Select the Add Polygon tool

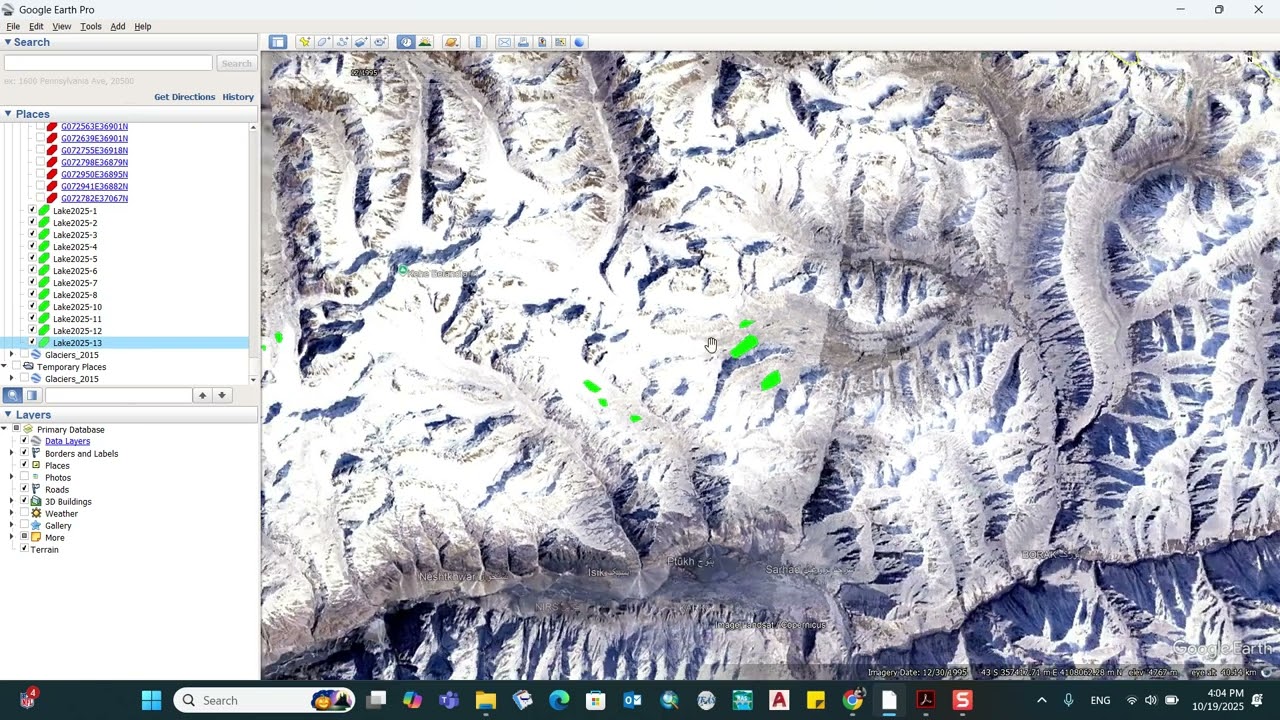click(323, 42)
